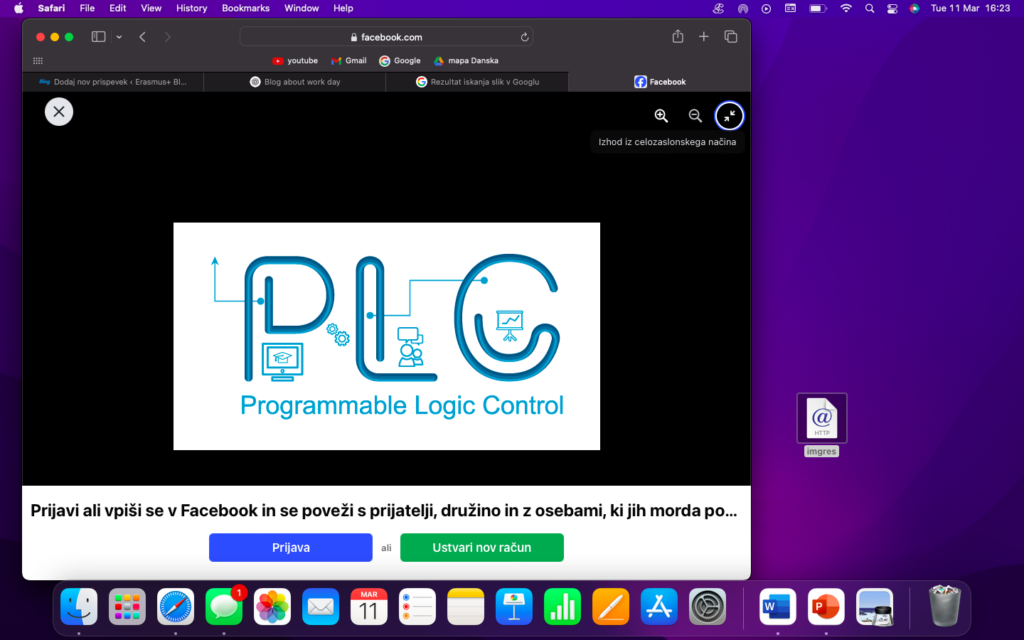Go back to the previous page
Screen dimensions: 1024x640
click(x=142, y=37)
